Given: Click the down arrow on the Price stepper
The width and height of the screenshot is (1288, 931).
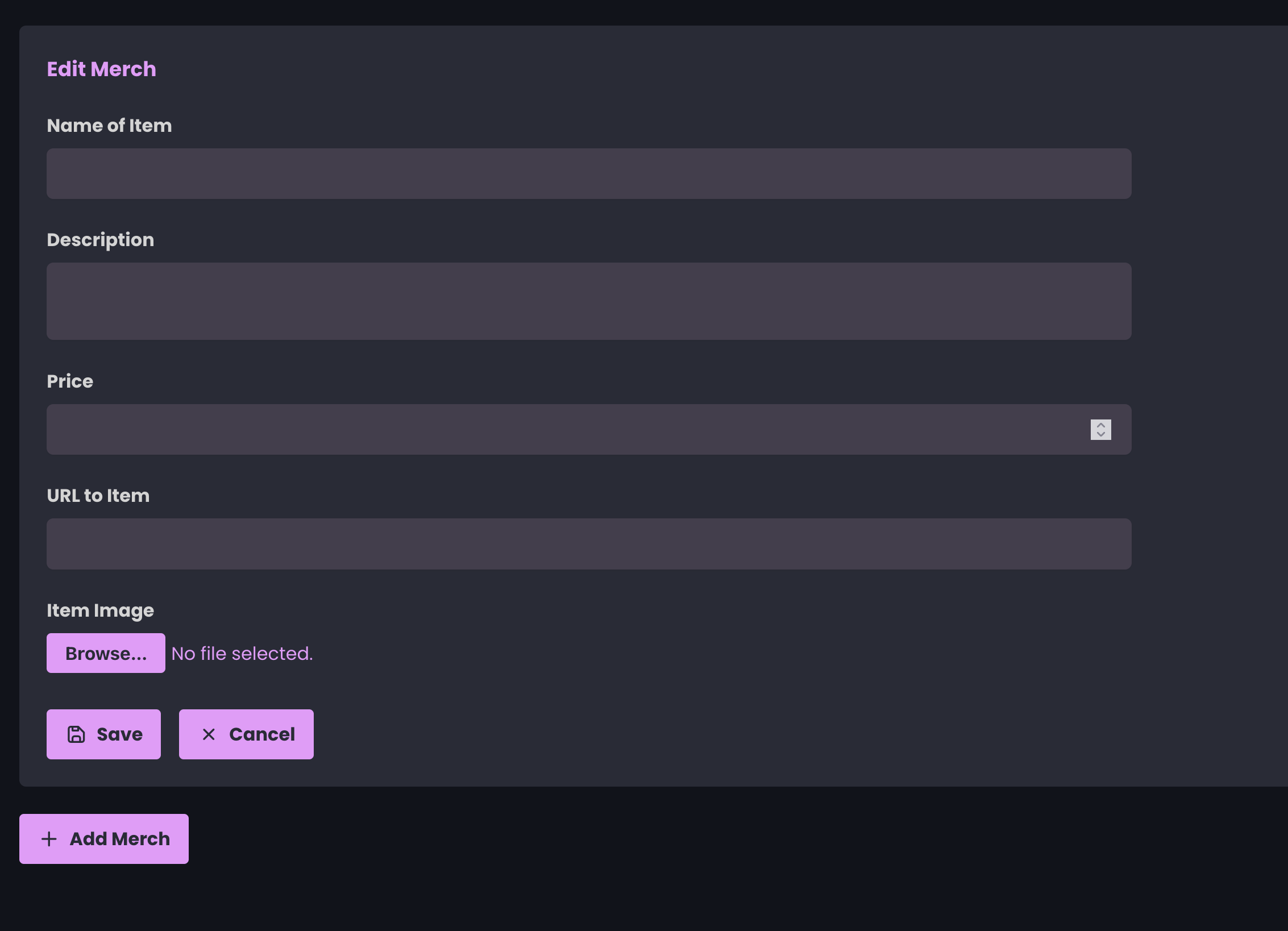Looking at the screenshot, I should (x=1101, y=435).
